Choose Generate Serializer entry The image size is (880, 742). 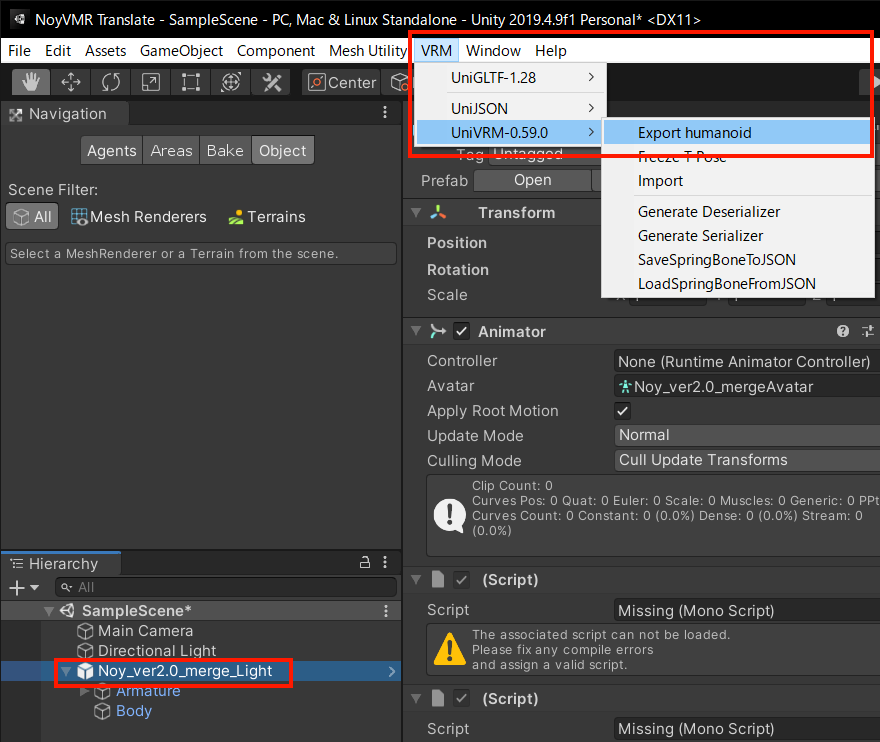click(737, 236)
